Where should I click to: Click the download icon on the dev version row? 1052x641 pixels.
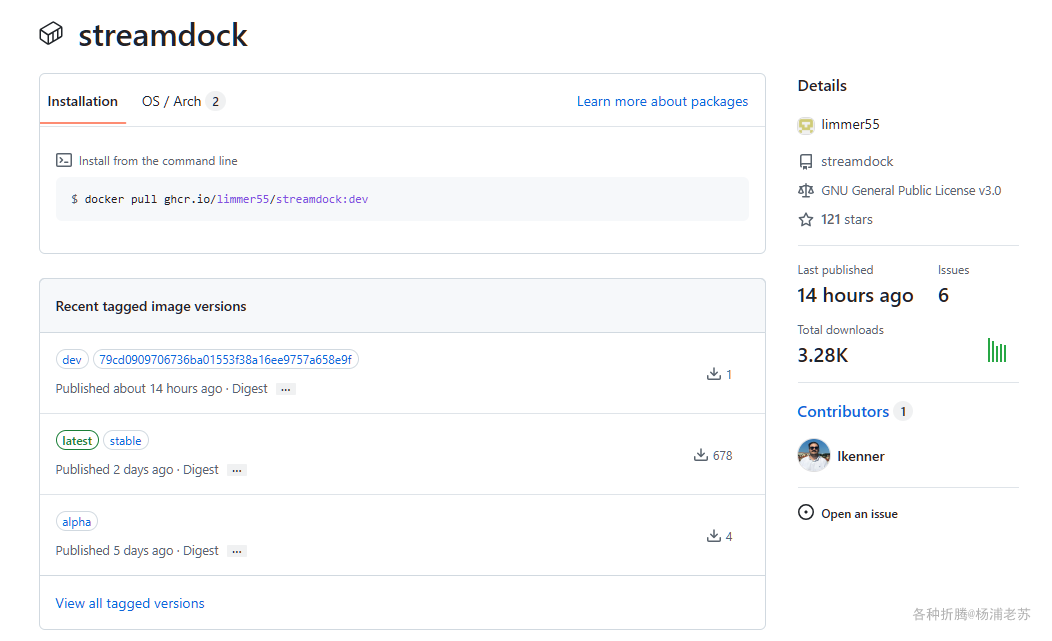714,374
